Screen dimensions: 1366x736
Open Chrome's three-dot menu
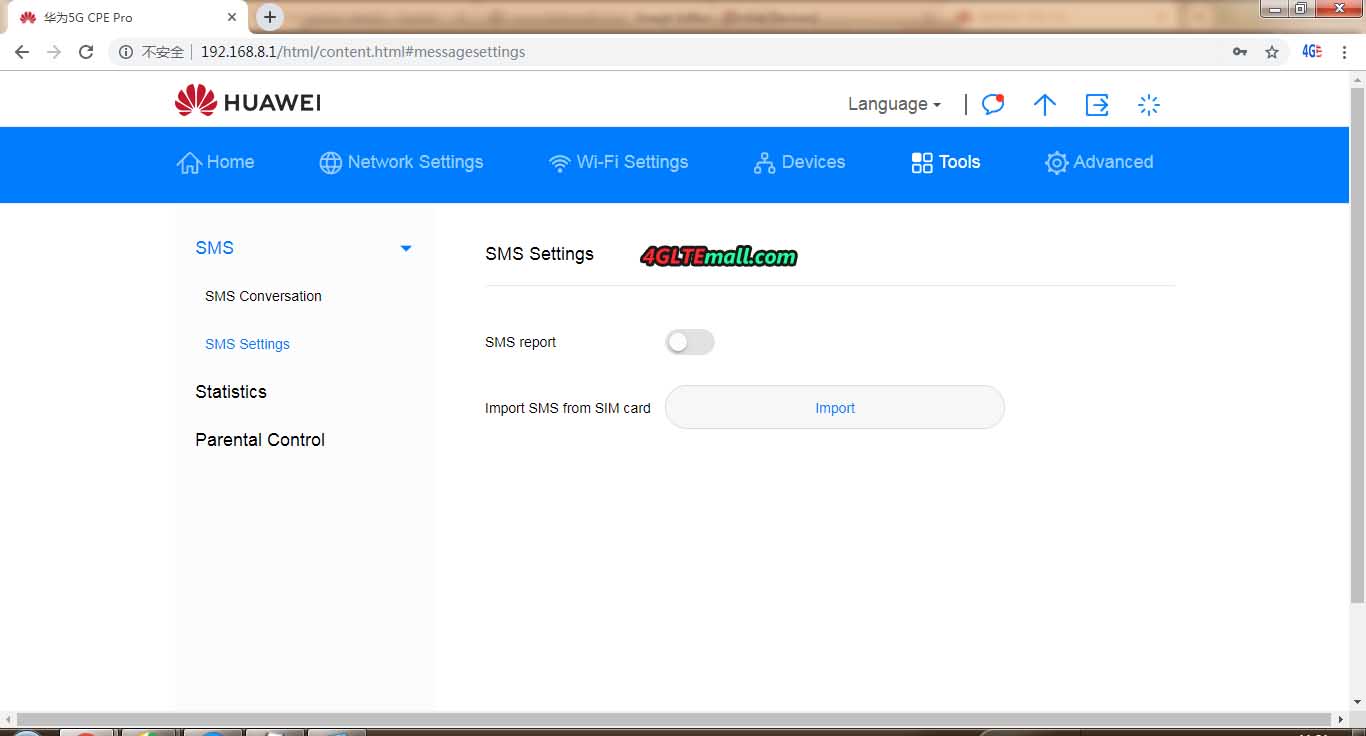click(x=1345, y=52)
